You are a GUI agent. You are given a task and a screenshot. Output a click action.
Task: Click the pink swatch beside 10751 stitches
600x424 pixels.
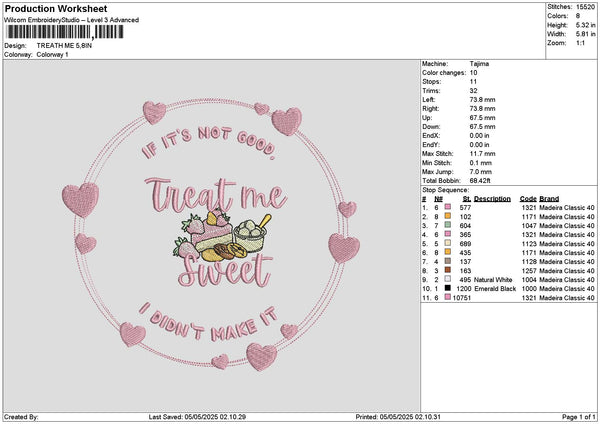(x=447, y=297)
